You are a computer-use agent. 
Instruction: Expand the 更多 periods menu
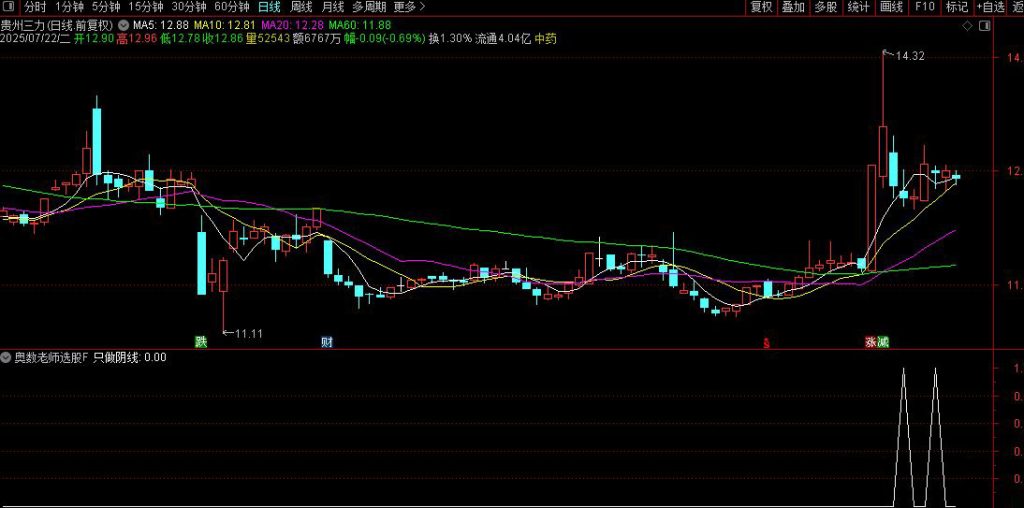[x=409, y=7]
